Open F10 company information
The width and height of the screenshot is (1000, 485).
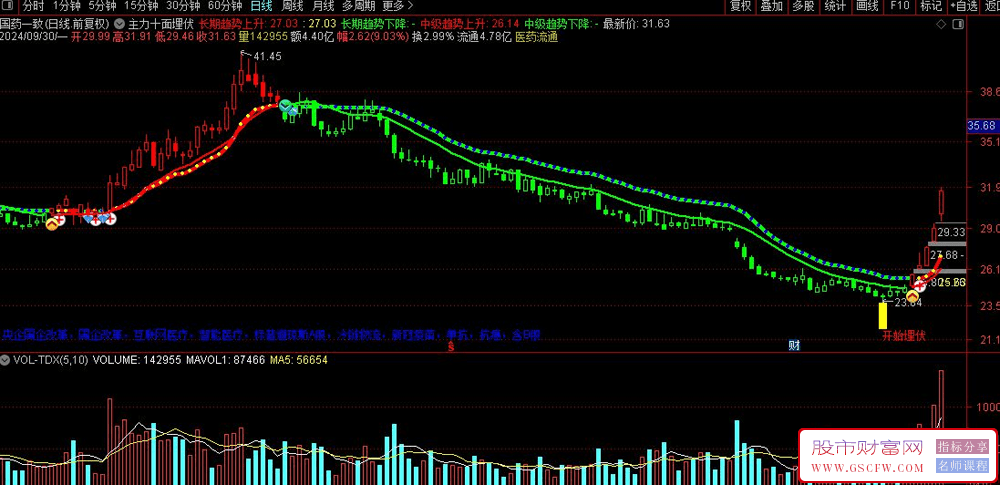pos(899,6)
